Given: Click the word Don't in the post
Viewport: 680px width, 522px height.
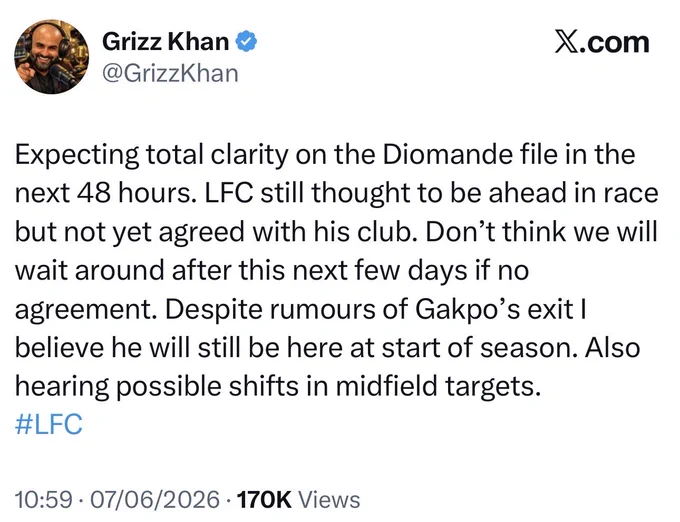Looking at the screenshot, I should 461,231.
